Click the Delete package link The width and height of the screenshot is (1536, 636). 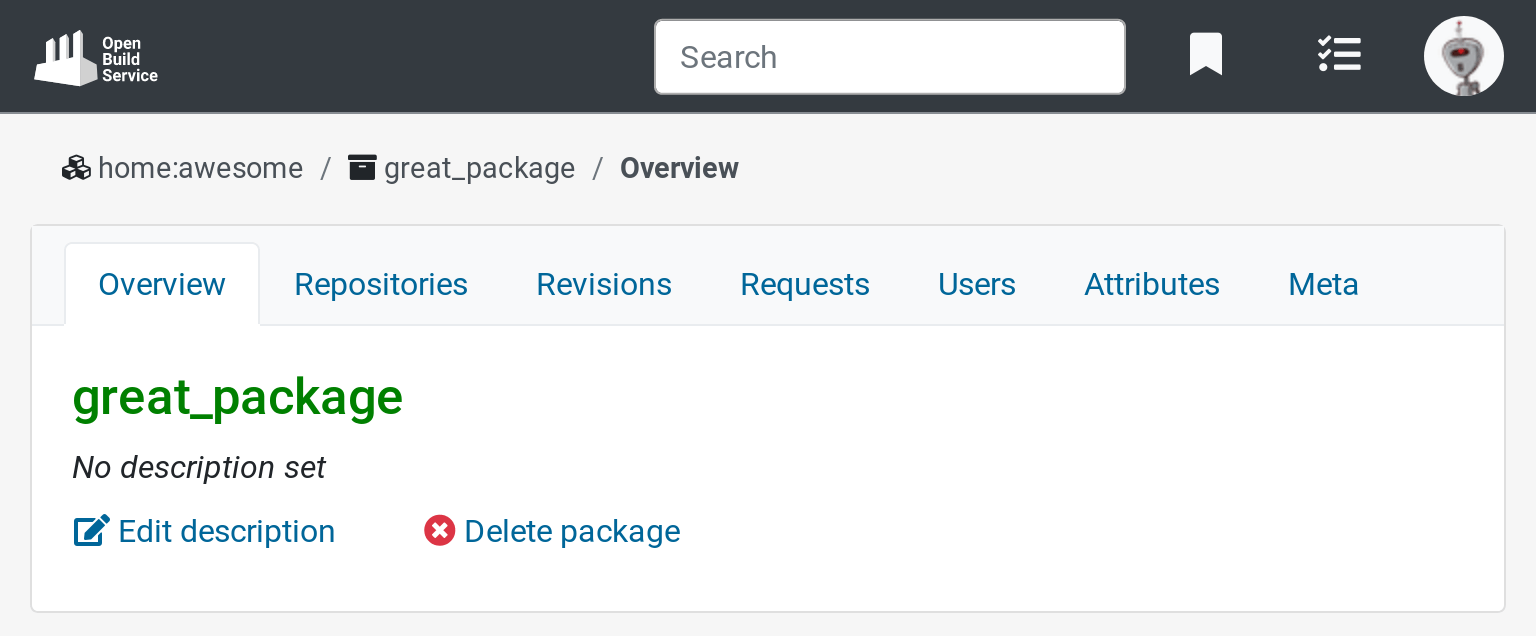(x=572, y=531)
